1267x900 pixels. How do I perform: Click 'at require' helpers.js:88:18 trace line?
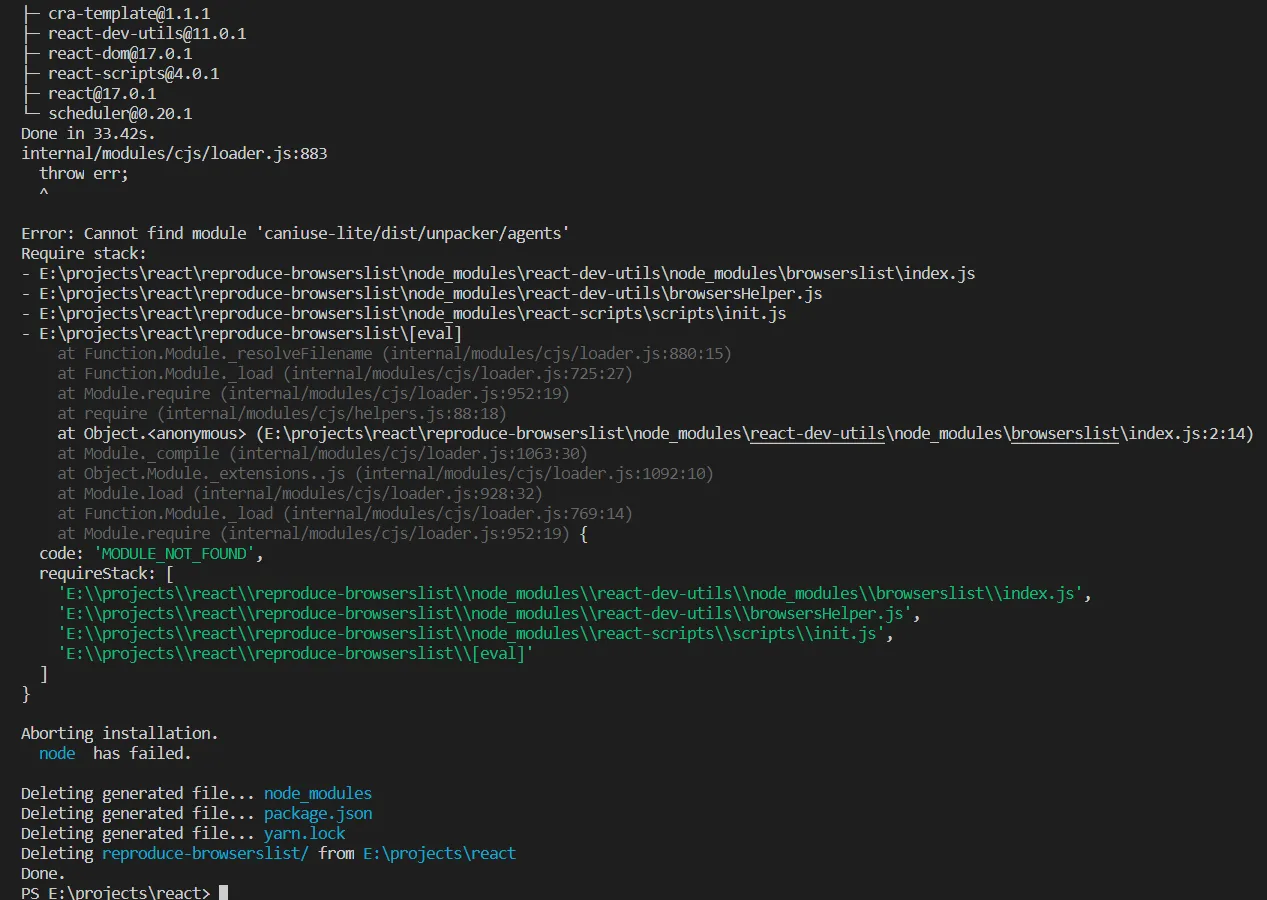pyautogui.click(x=281, y=413)
